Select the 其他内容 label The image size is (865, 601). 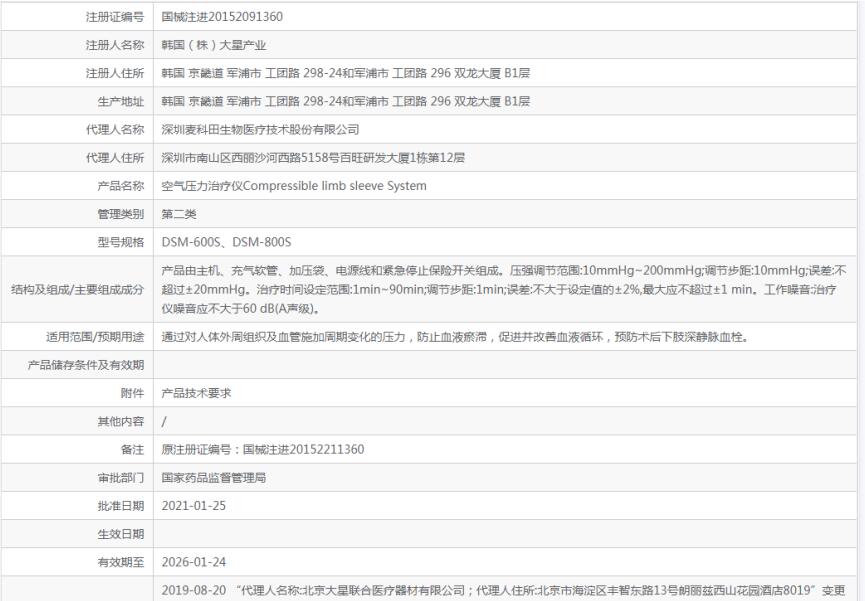click(x=121, y=421)
